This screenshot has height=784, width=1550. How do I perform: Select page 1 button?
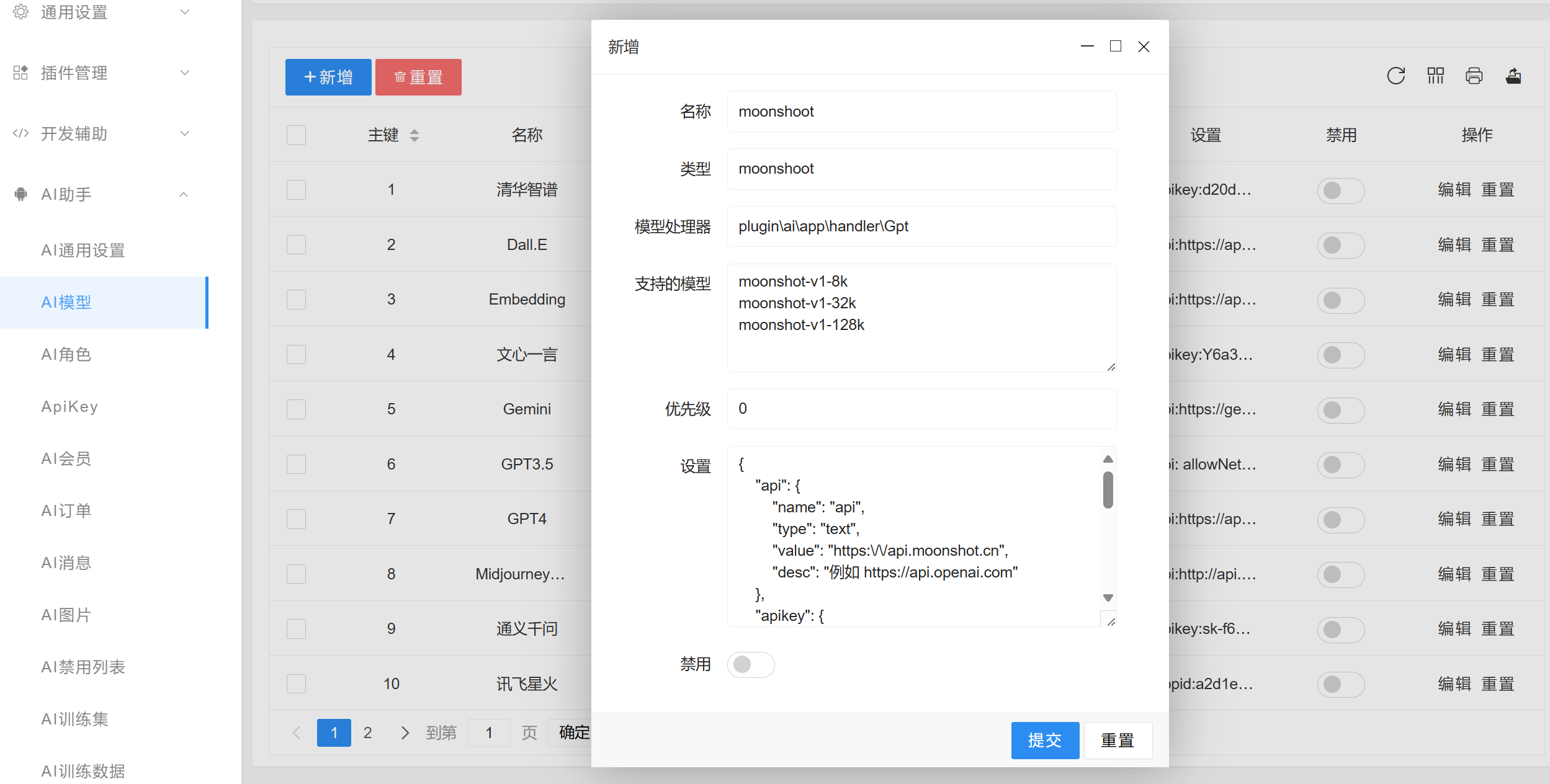pos(334,733)
